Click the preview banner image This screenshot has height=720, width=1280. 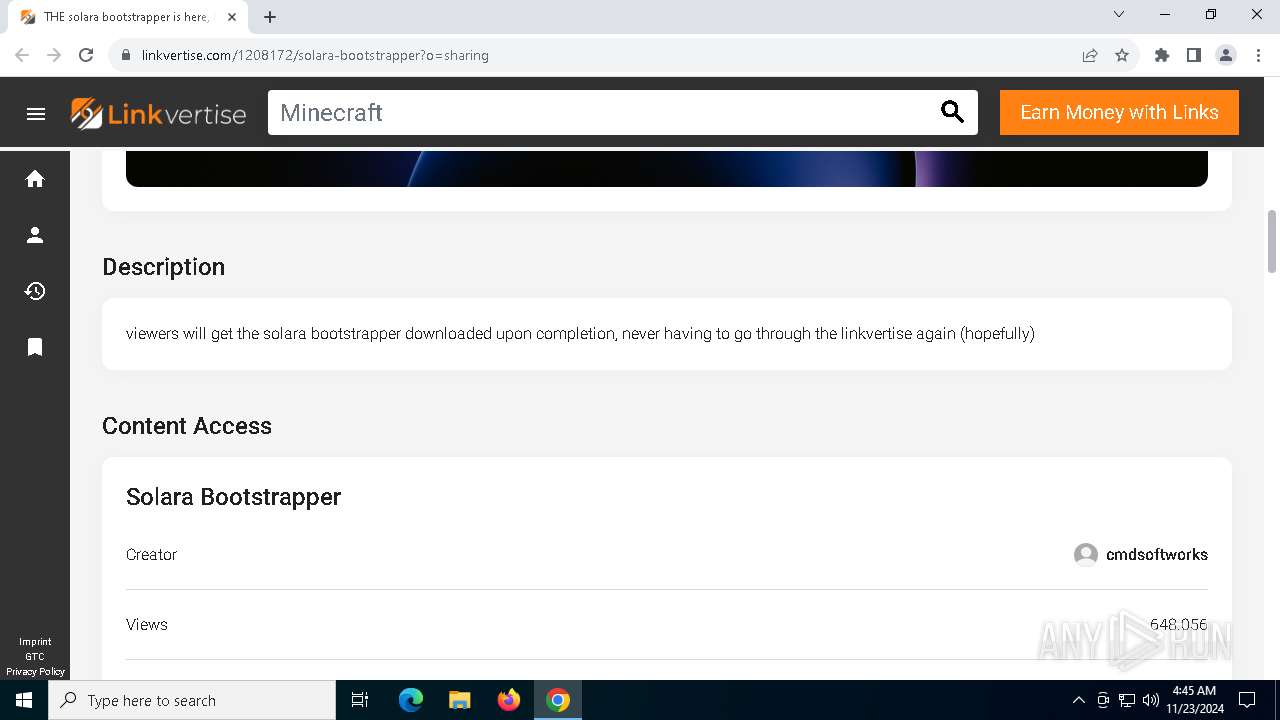click(667, 169)
